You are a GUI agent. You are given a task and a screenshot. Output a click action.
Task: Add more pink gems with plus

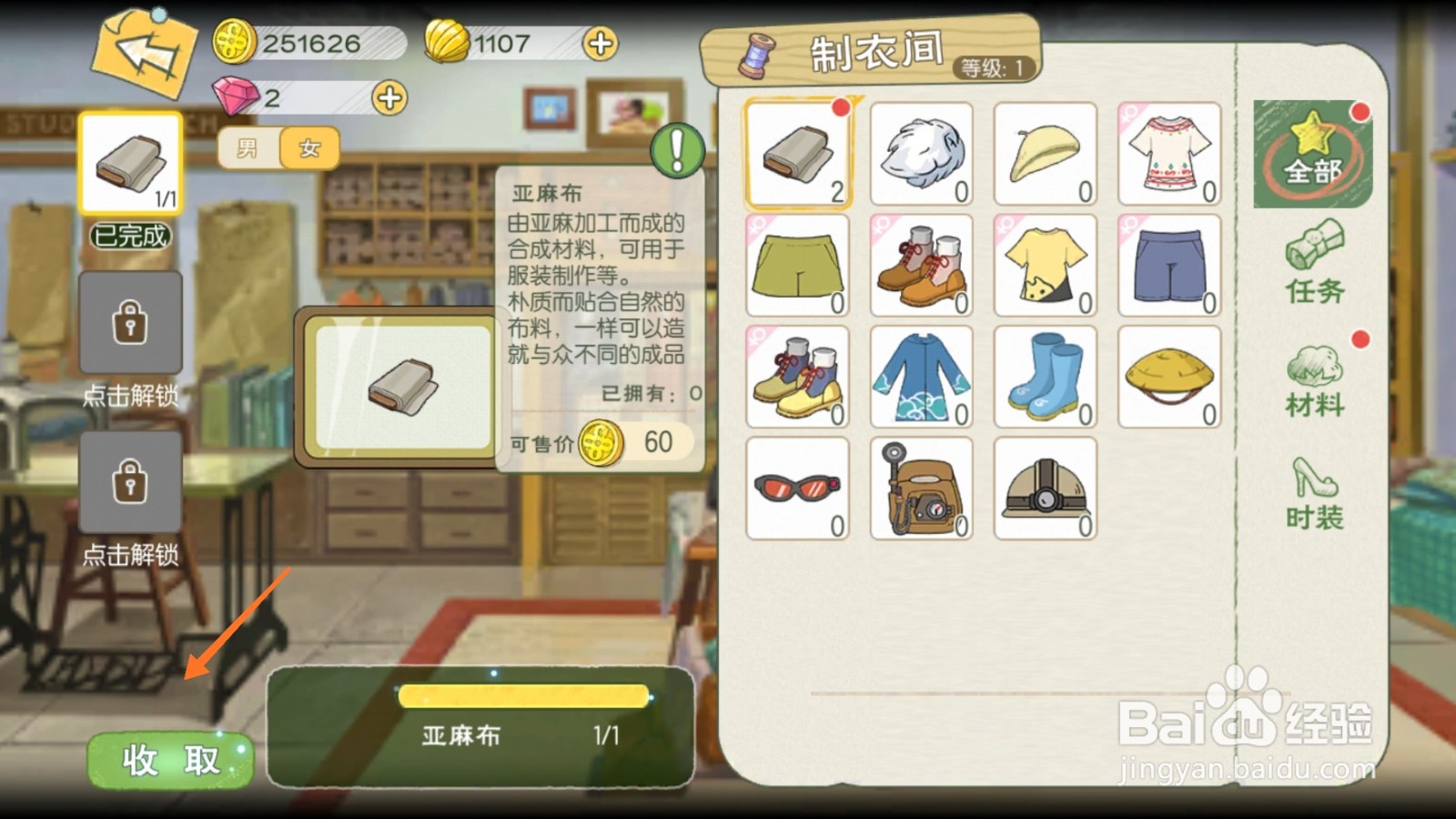(389, 97)
